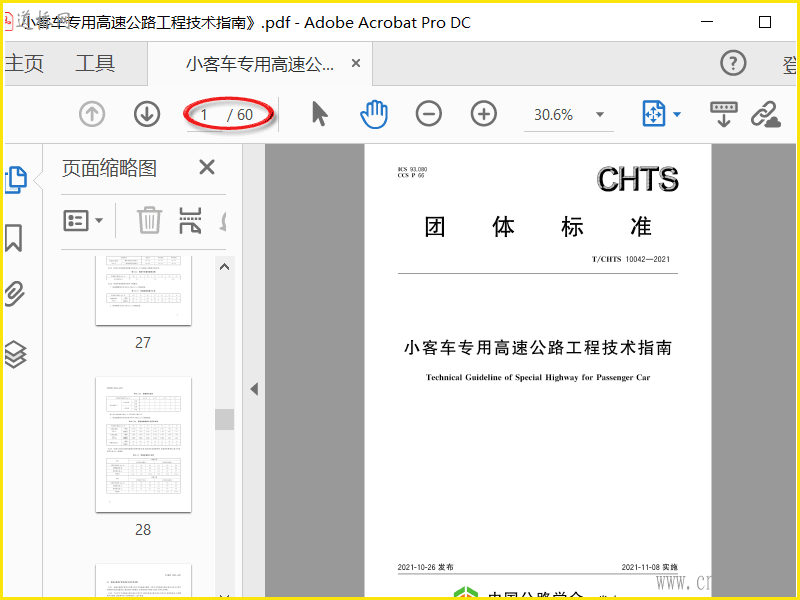Open the Help question mark icon
This screenshot has height=600, width=800.
tap(733, 63)
